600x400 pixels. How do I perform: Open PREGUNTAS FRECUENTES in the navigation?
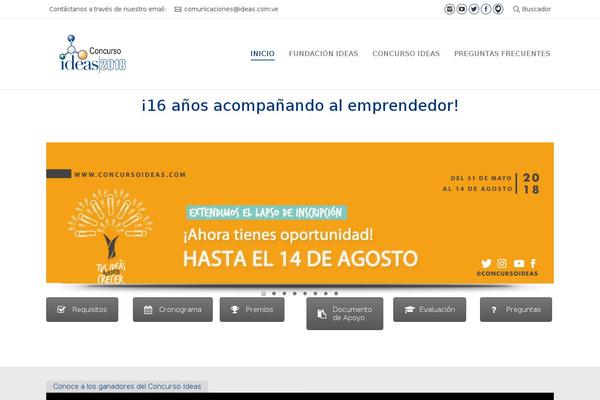(502, 54)
